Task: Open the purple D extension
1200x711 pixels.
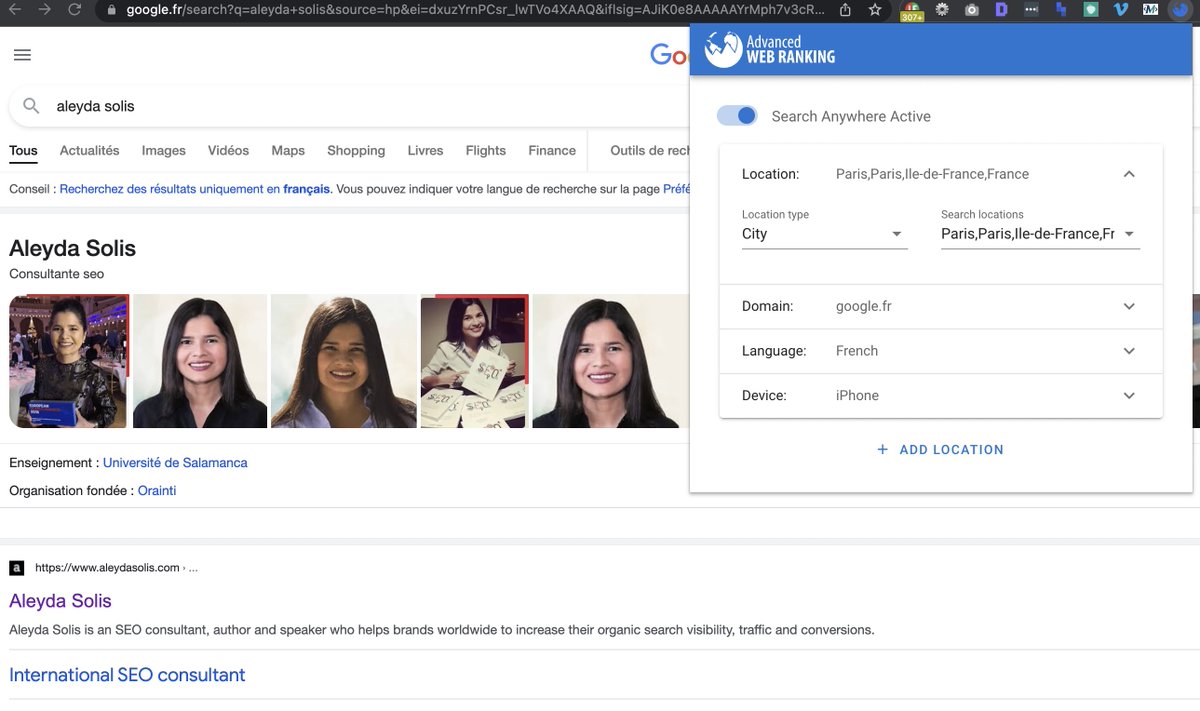Action: coord(1002,10)
